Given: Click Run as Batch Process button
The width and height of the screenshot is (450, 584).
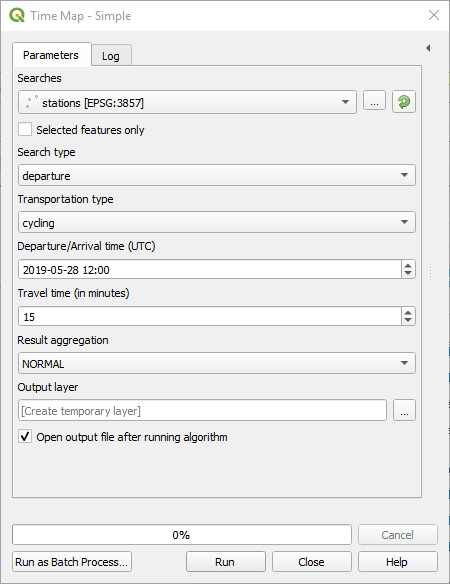Looking at the screenshot, I should coord(72,562).
